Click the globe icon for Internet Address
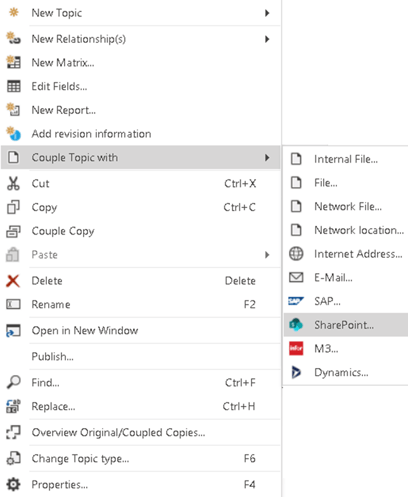The image size is (408, 497). (296, 254)
